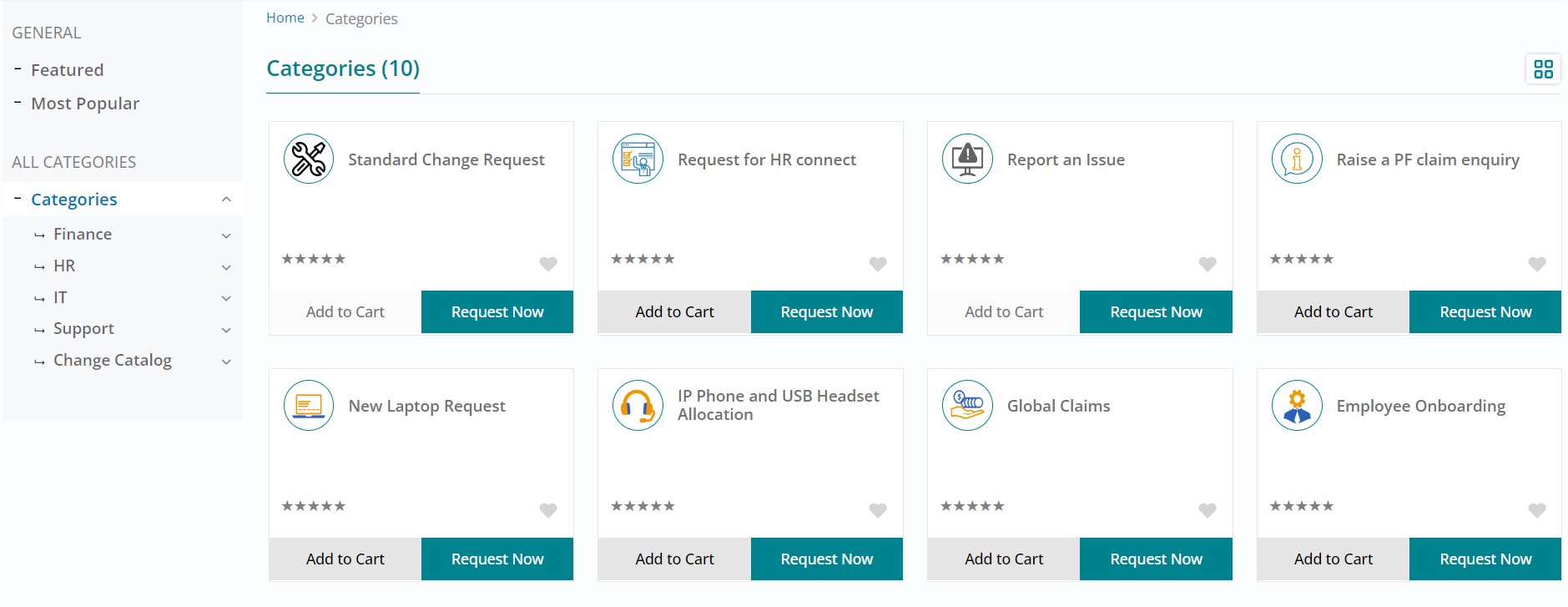Click Request Now for Report an Issue

(1156, 312)
